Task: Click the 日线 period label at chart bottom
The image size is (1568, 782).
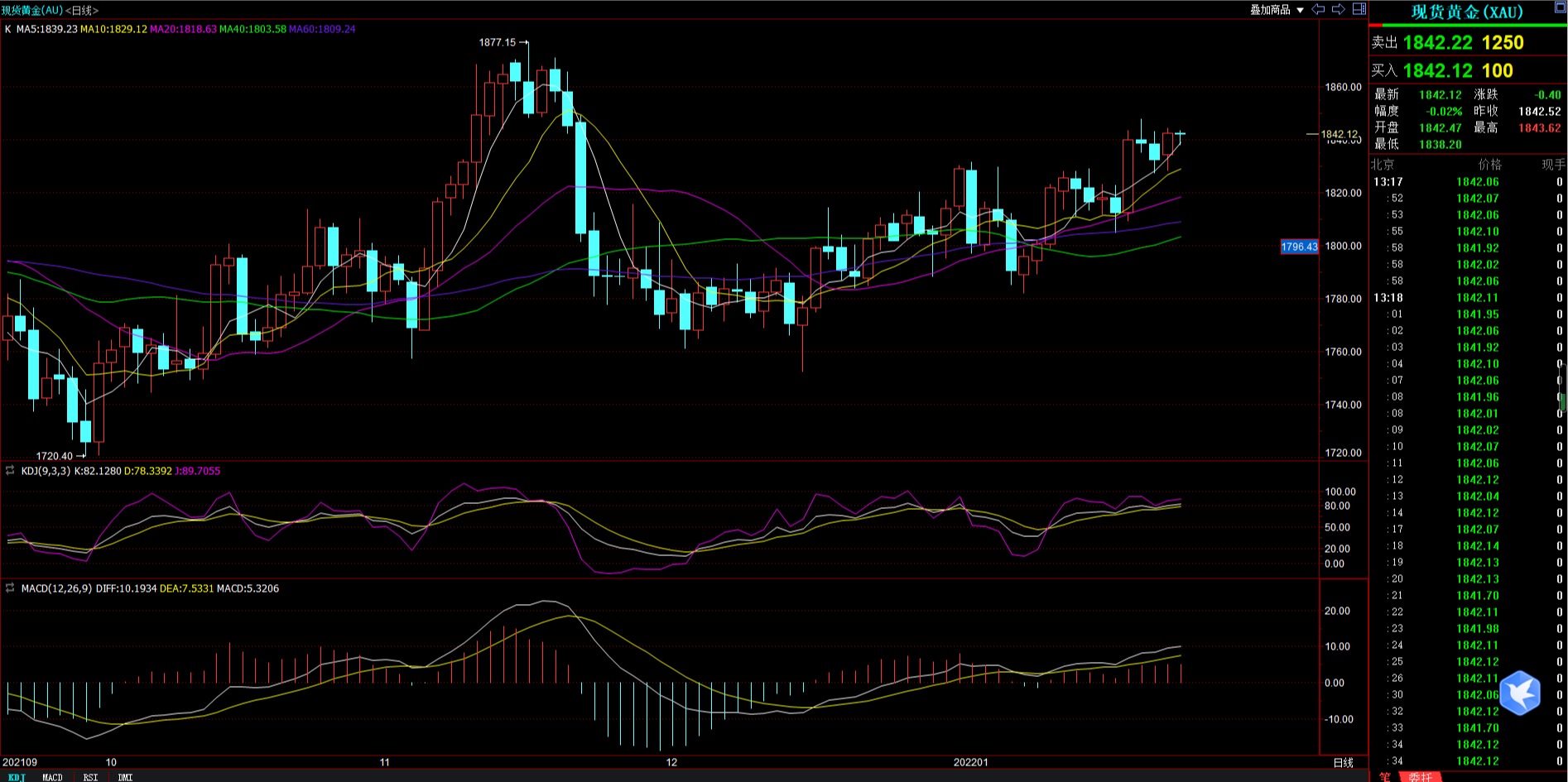Action: point(1343,762)
